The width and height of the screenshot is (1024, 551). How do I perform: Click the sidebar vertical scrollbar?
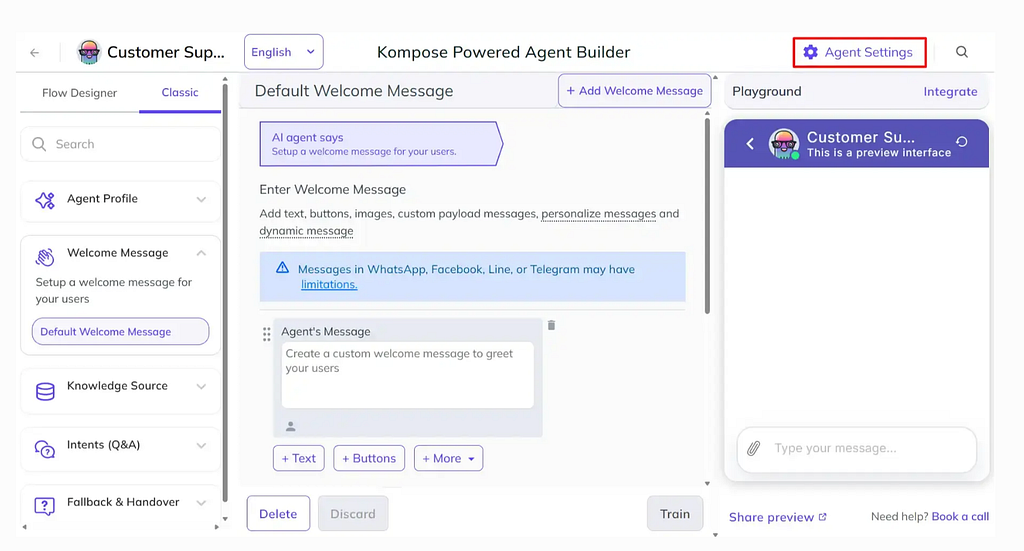point(225,294)
